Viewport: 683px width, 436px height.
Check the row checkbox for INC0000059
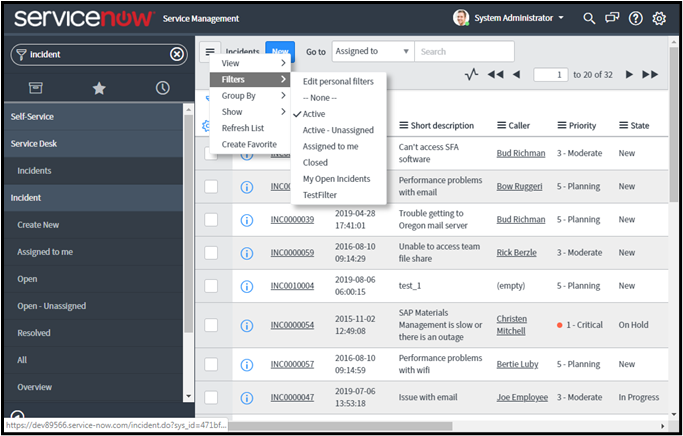tap(211, 252)
